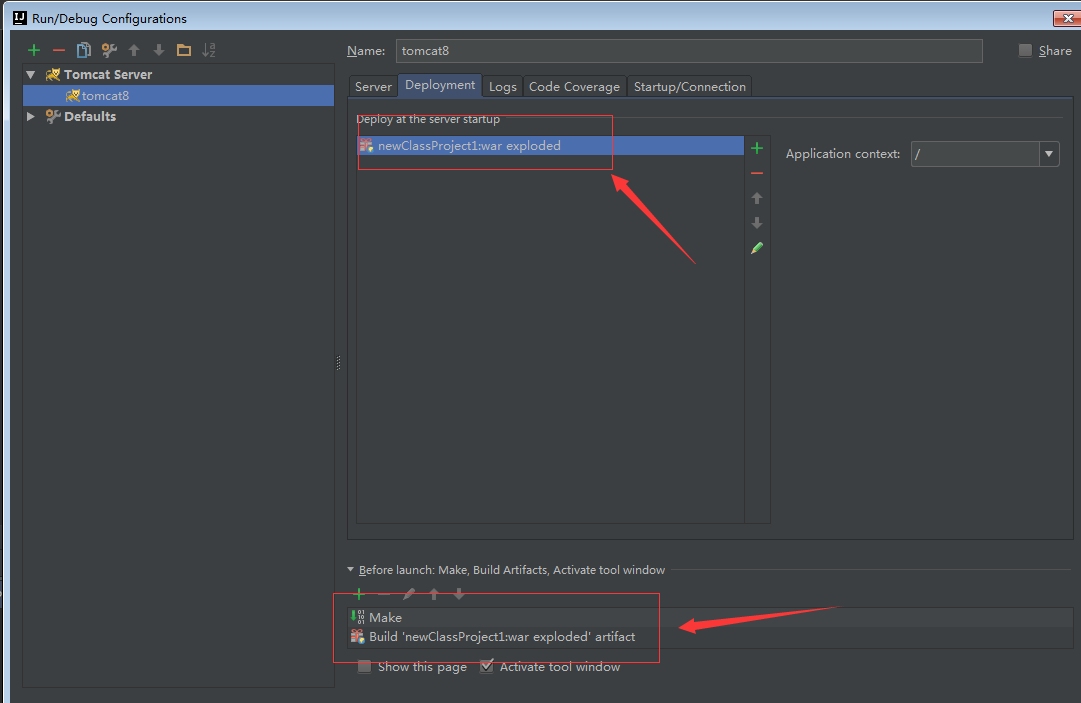The width and height of the screenshot is (1081, 703).
Task: Close the Run/Debug Configurations dialog
Action: click(1067, 18)
